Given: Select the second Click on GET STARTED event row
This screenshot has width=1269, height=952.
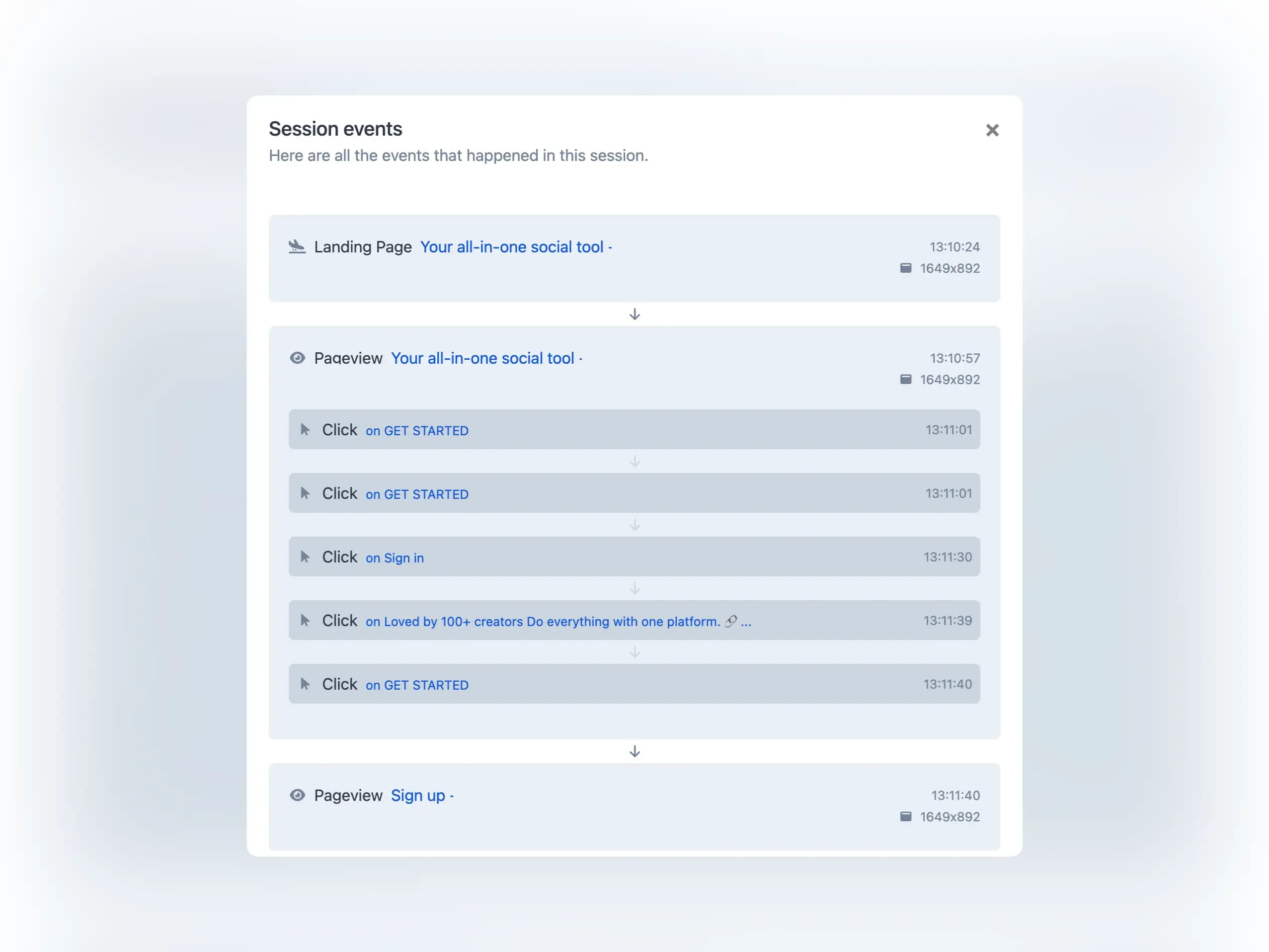Looking at the screenshot, I should click(634, 493).
